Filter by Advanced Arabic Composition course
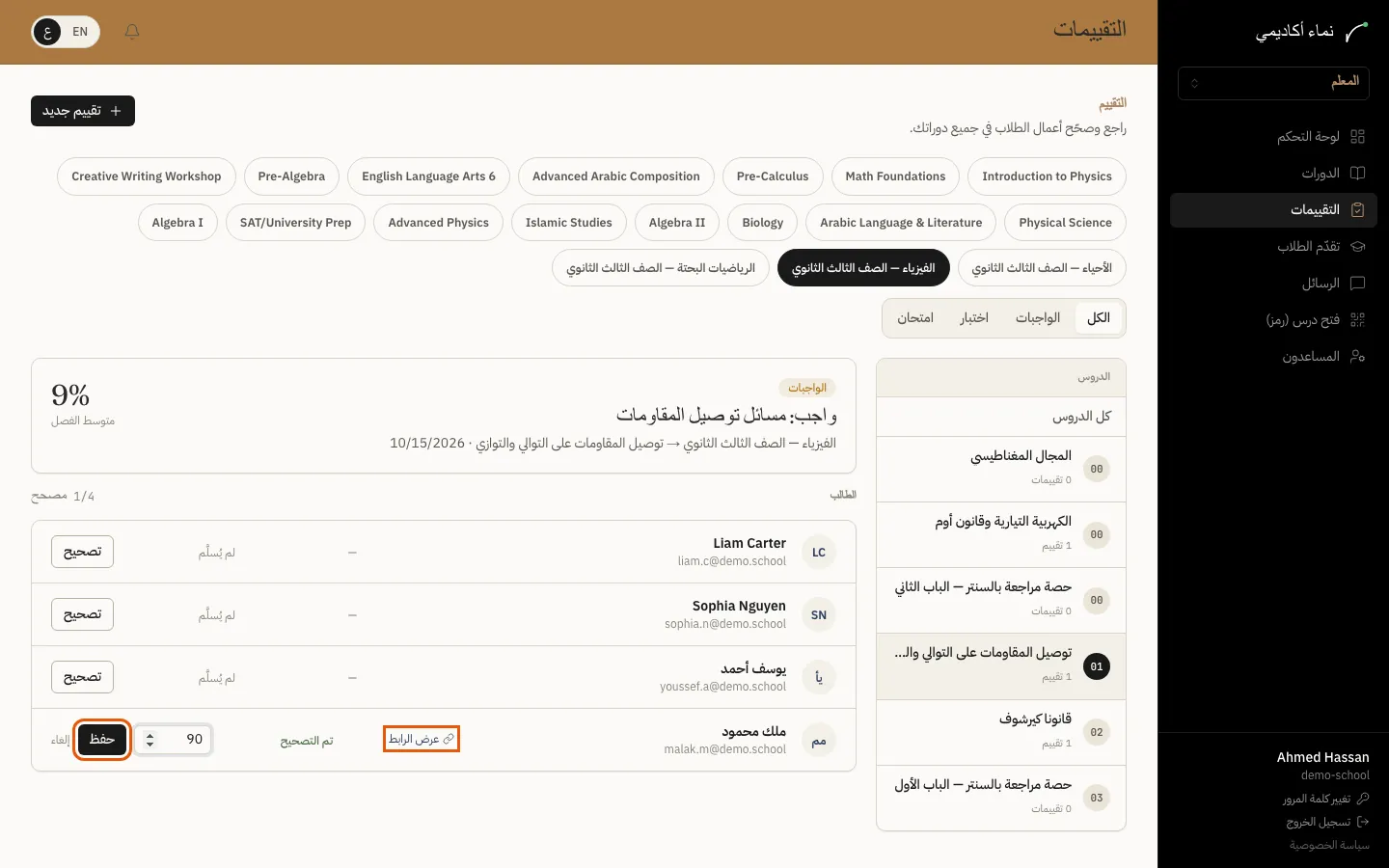This screenshot has height=868, width=1389. 616,176
